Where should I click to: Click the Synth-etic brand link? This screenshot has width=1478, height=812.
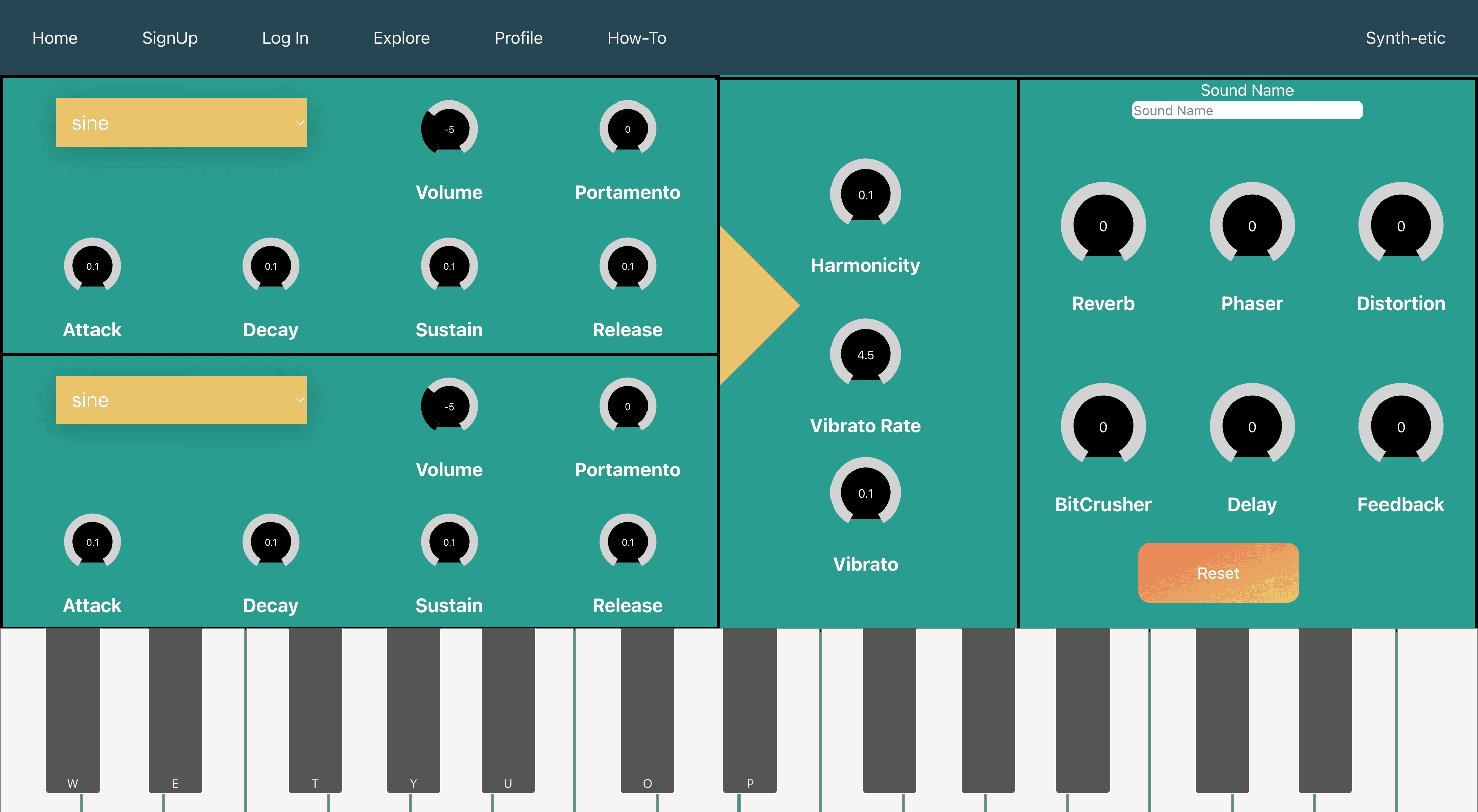point(1405,38)
